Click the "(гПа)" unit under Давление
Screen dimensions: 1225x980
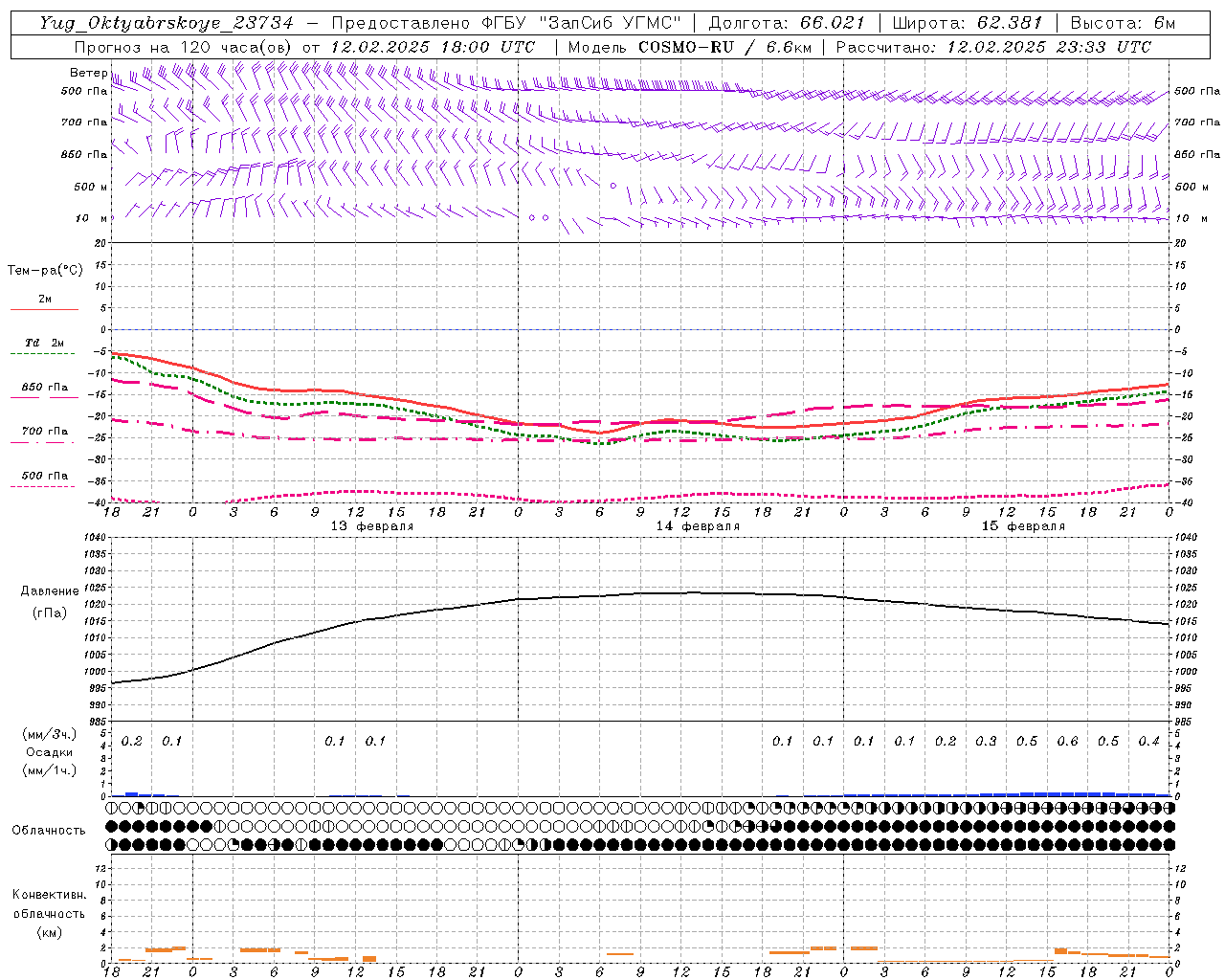tap(50, 613)
